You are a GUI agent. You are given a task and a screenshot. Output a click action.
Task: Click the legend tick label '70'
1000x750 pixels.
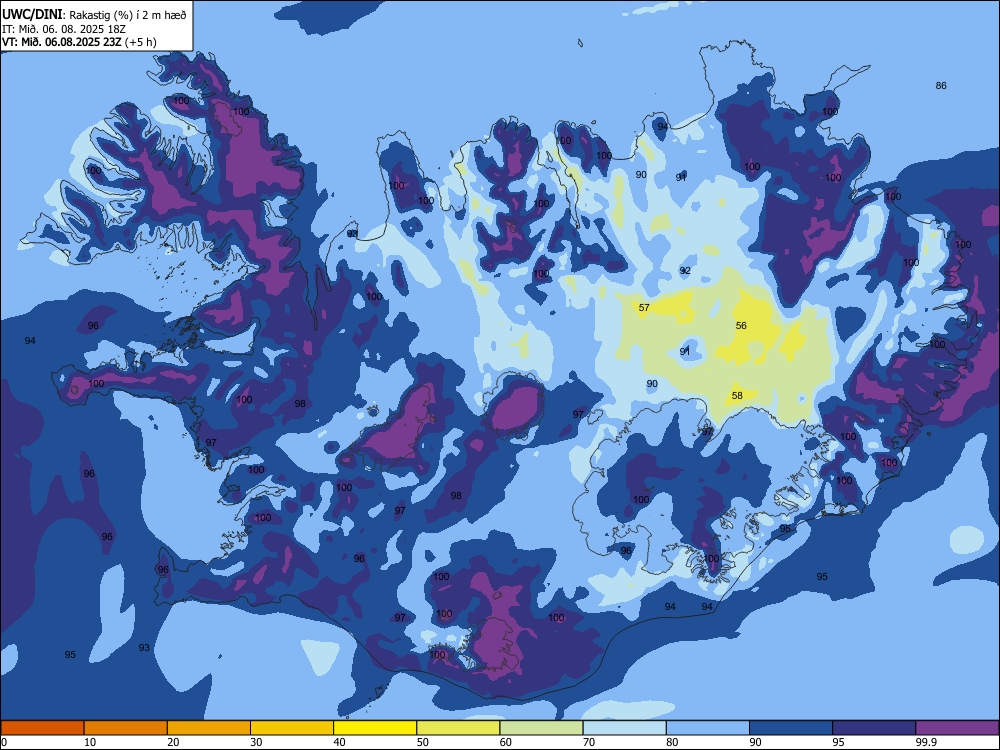589,742
